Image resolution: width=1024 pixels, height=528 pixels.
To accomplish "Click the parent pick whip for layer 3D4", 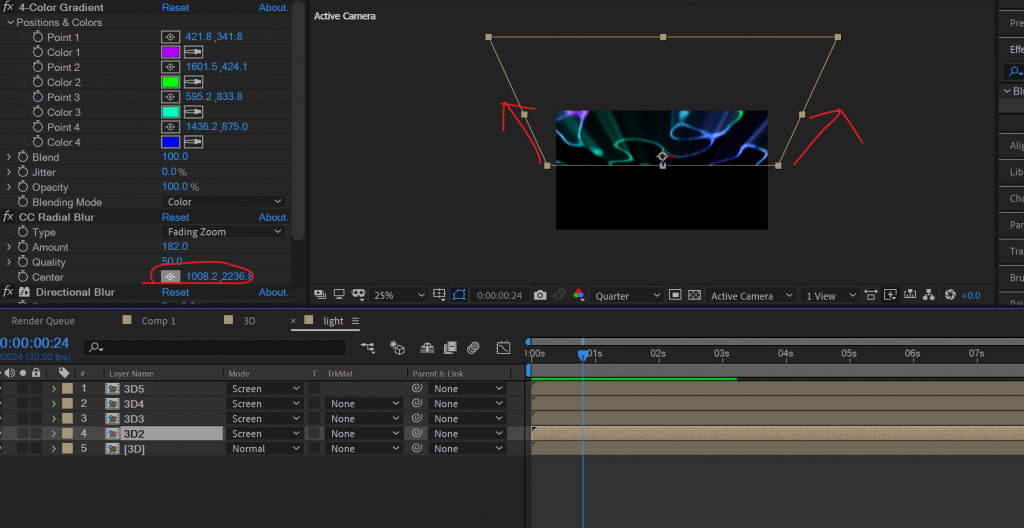I will (417, 404).
